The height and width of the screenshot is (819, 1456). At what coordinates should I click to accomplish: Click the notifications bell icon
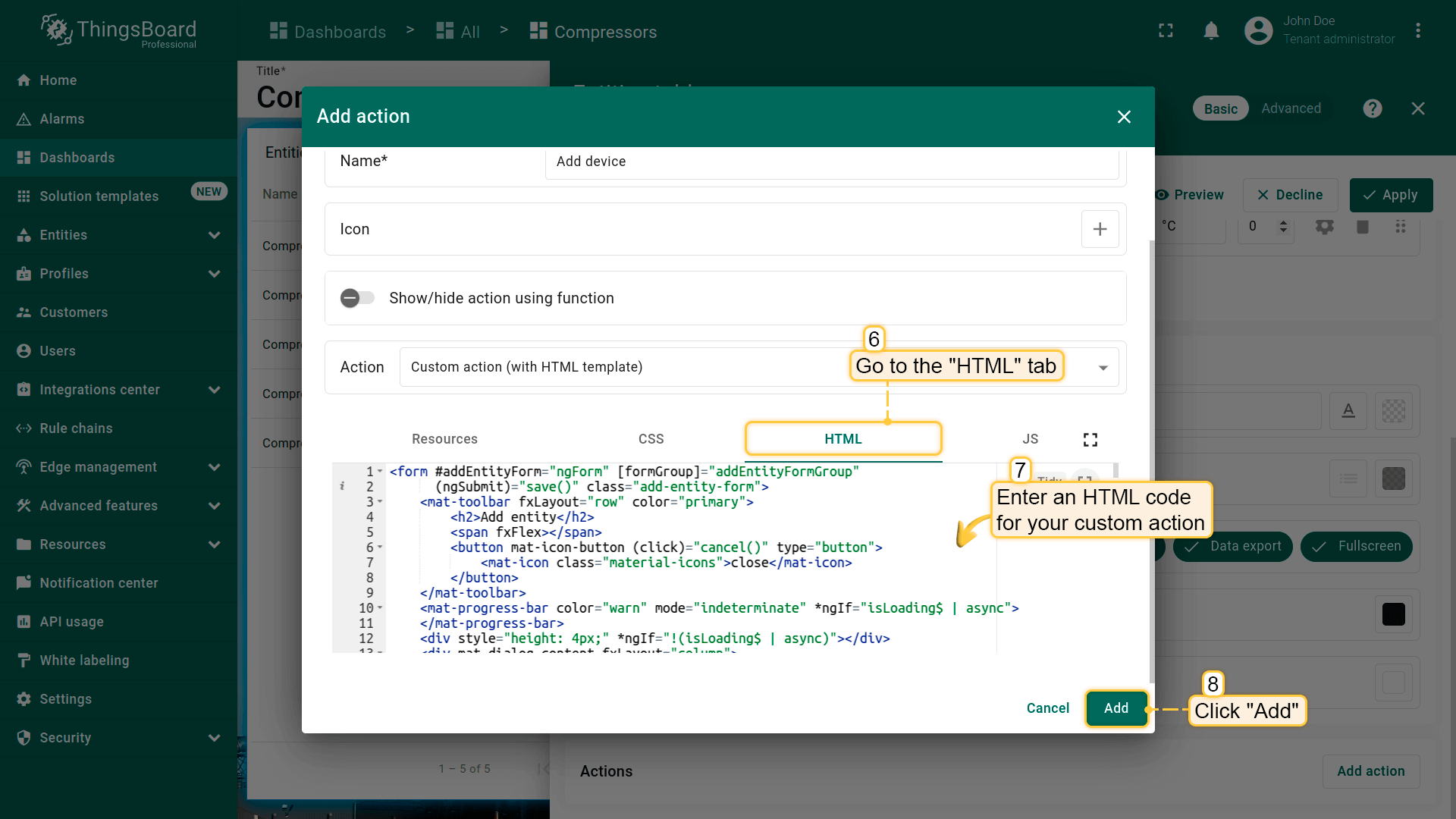coord(1211,31)
